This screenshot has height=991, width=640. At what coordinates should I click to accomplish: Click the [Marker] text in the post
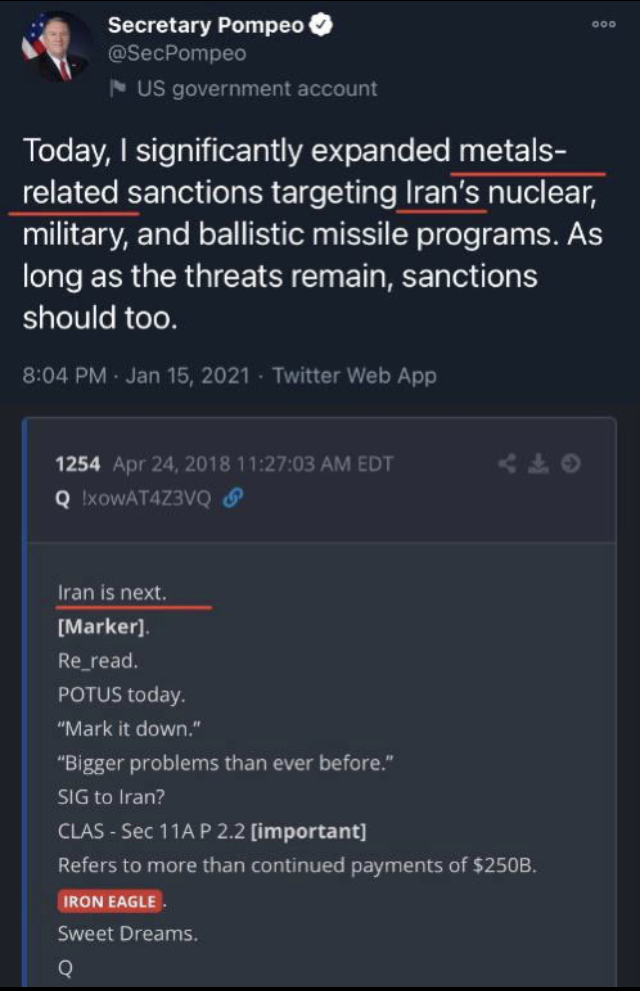102,628
